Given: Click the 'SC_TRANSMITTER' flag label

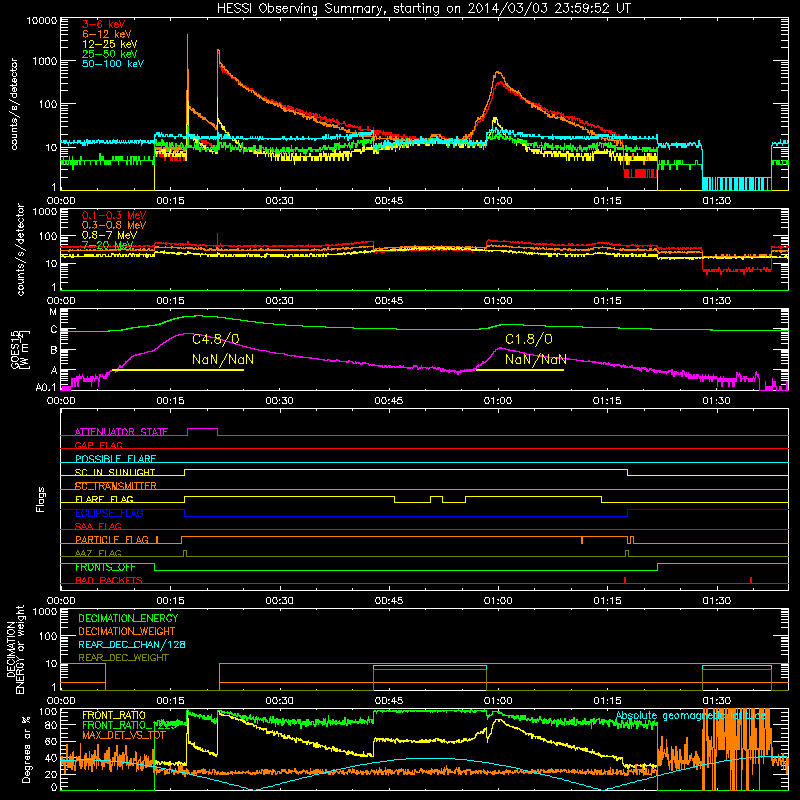Looking at the screenshot, I should [116, 486].
